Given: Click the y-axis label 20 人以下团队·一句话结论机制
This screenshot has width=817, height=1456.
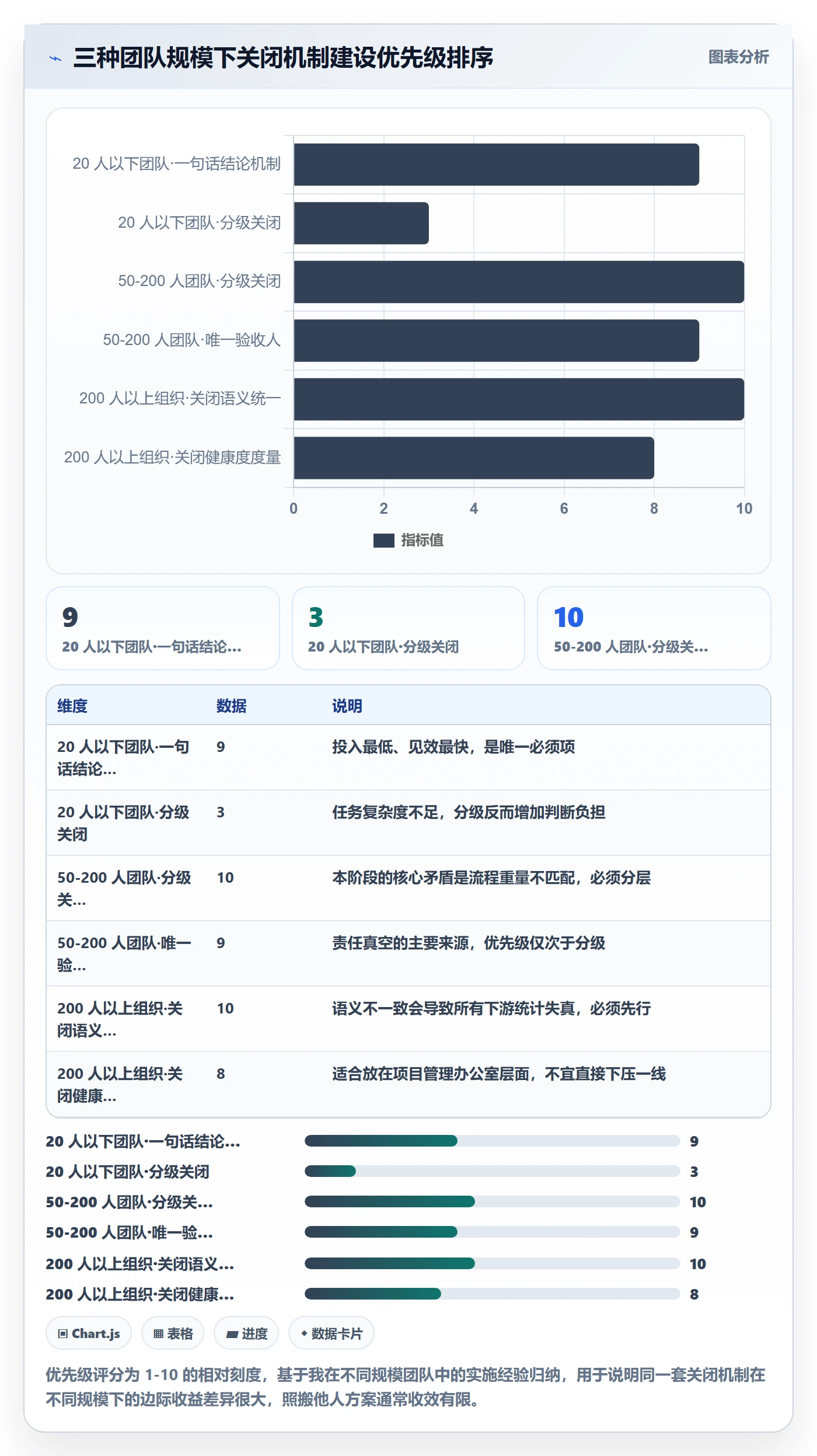Looking at the screenshot, I should [176, 164].
